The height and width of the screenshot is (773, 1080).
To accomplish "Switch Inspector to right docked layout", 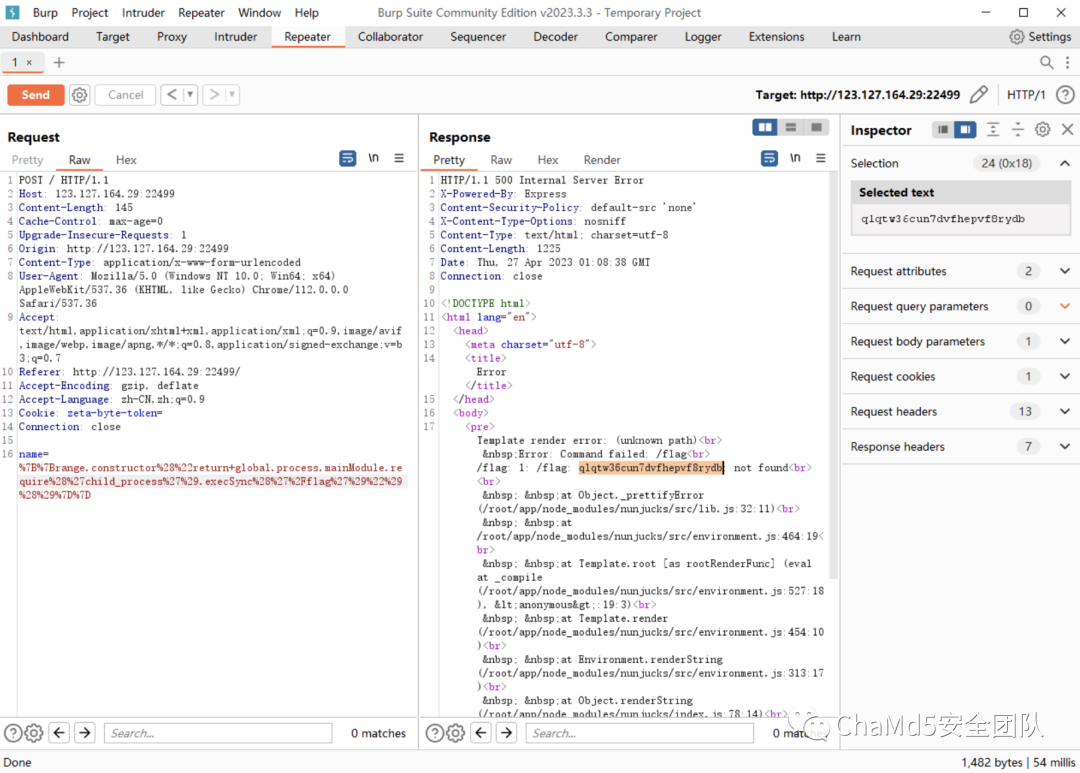I will (965, 130).
